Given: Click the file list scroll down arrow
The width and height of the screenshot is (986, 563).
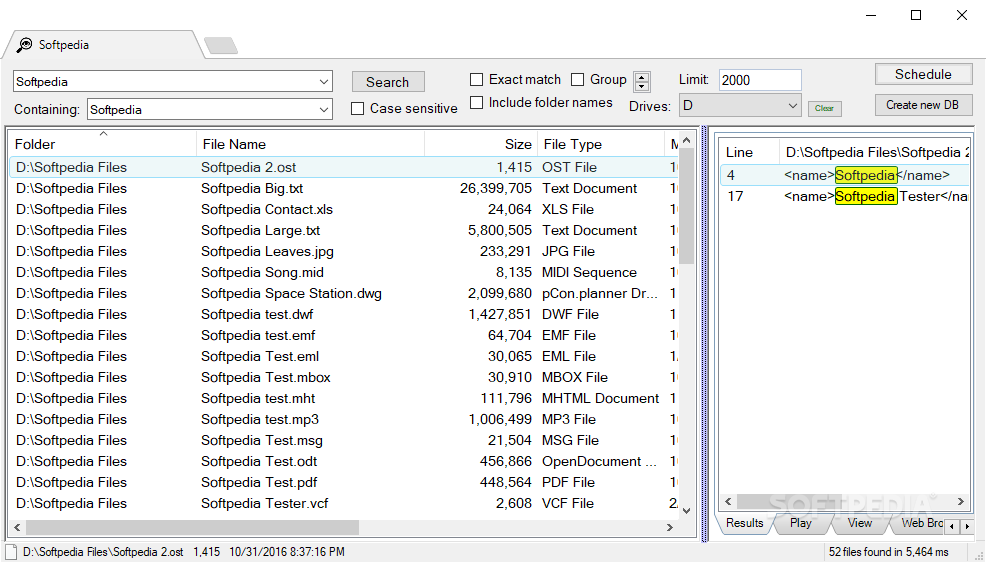Looking at the screenshot, I should click(687, 511).
